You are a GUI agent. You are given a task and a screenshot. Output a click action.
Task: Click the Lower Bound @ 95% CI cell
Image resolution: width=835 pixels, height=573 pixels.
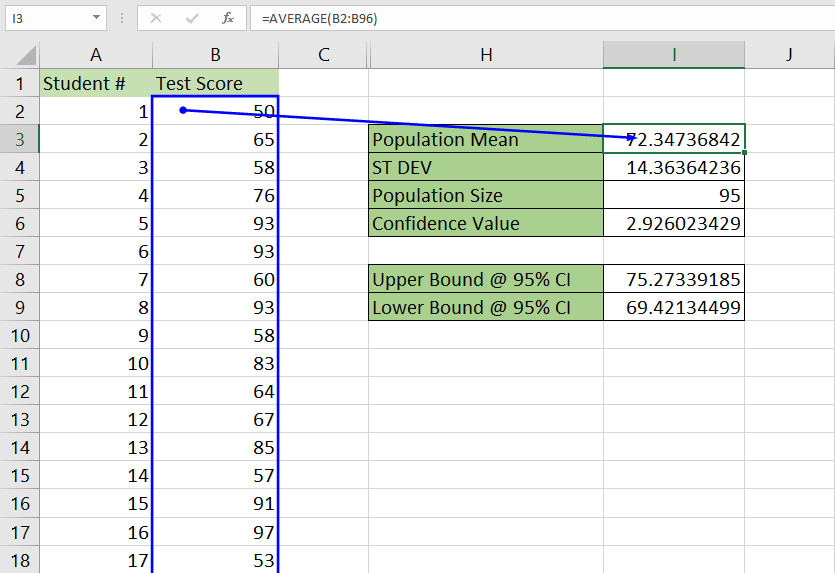(x=486, y=307)
